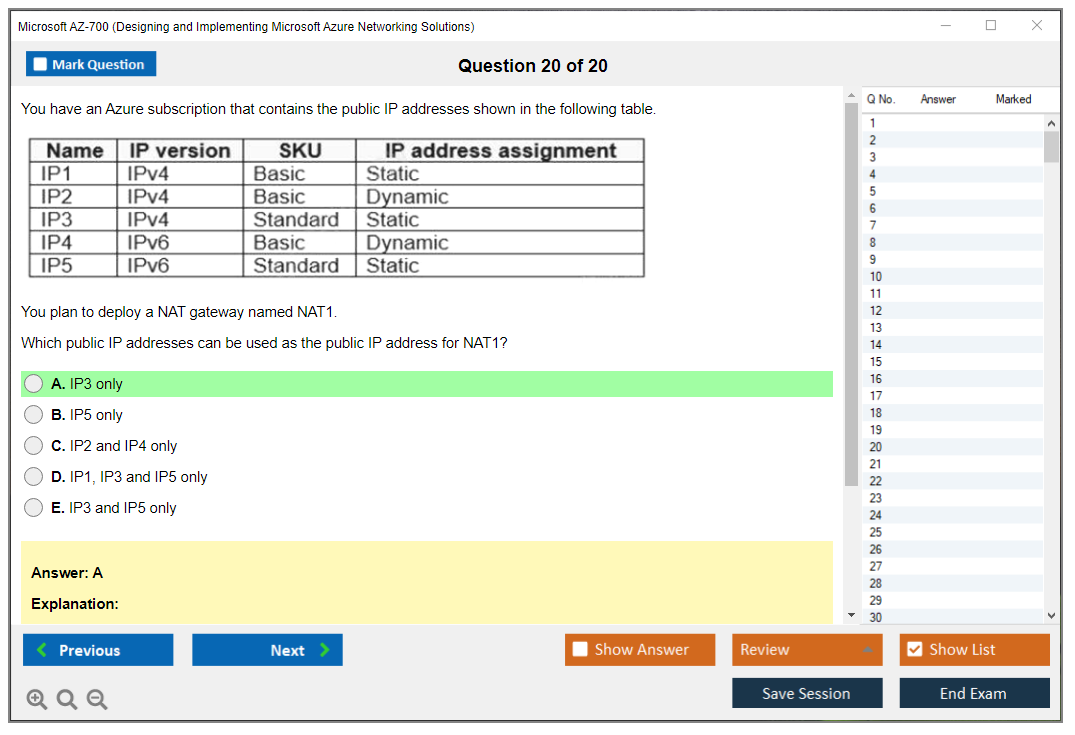Go to the Previous question
The height and width of the screenshot is (735, 1075).
[x=98, y=650]
